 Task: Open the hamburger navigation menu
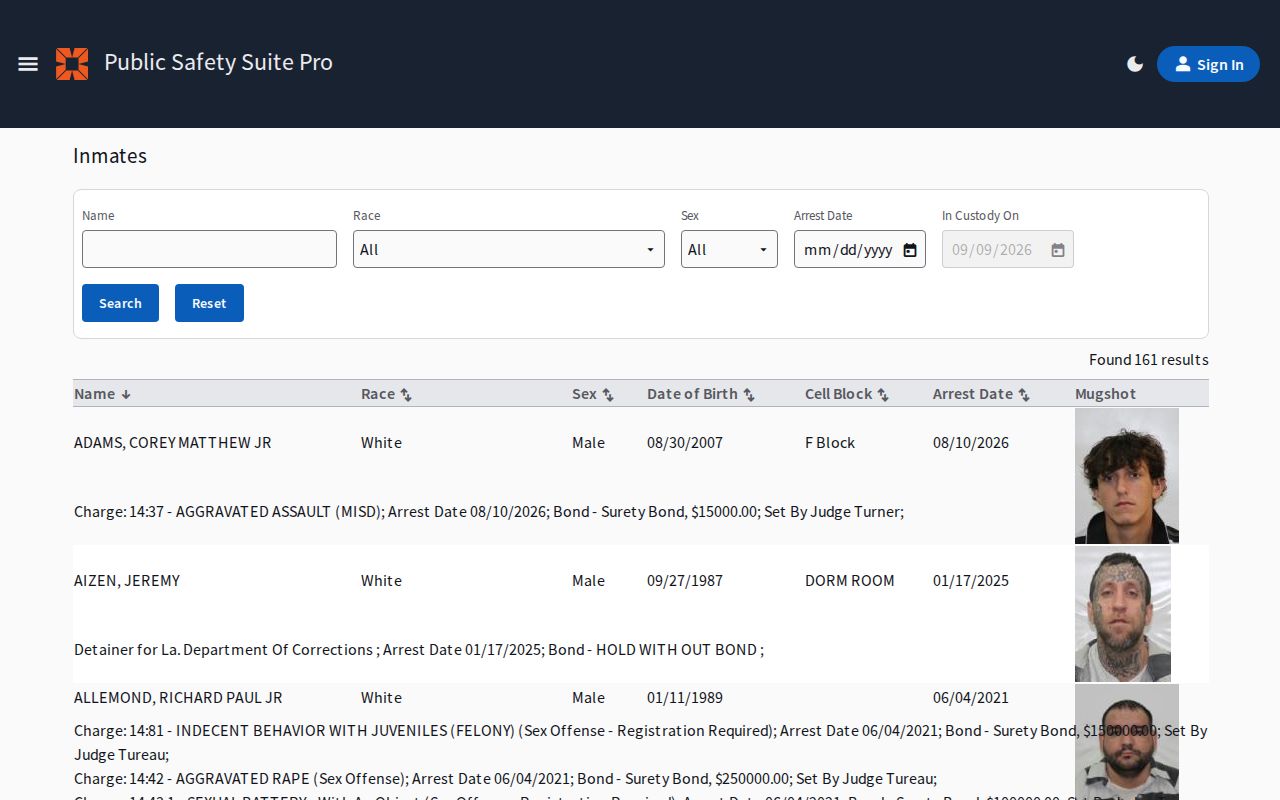28,64
